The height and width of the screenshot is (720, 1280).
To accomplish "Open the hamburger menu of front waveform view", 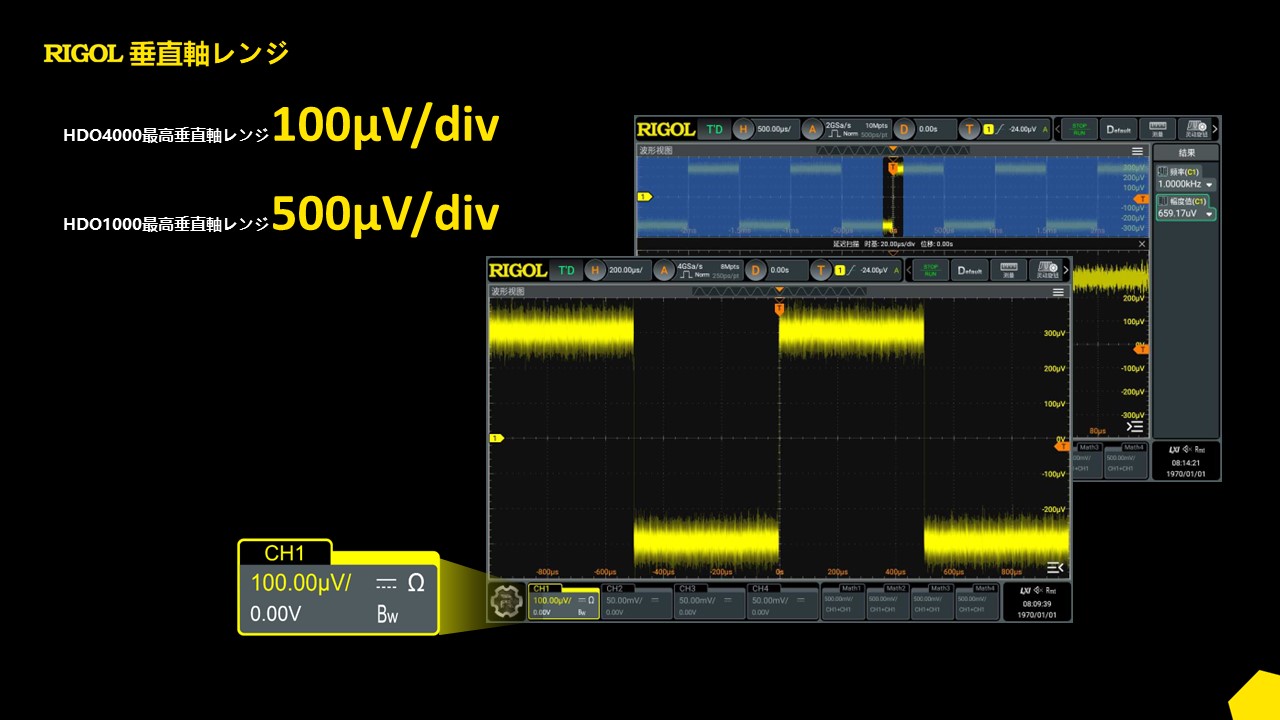I will point(1058,292).
